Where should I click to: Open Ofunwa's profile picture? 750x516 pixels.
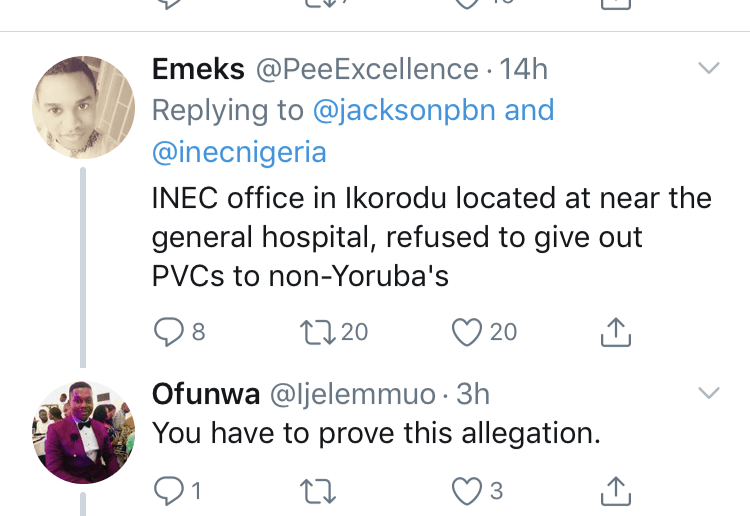83,432
